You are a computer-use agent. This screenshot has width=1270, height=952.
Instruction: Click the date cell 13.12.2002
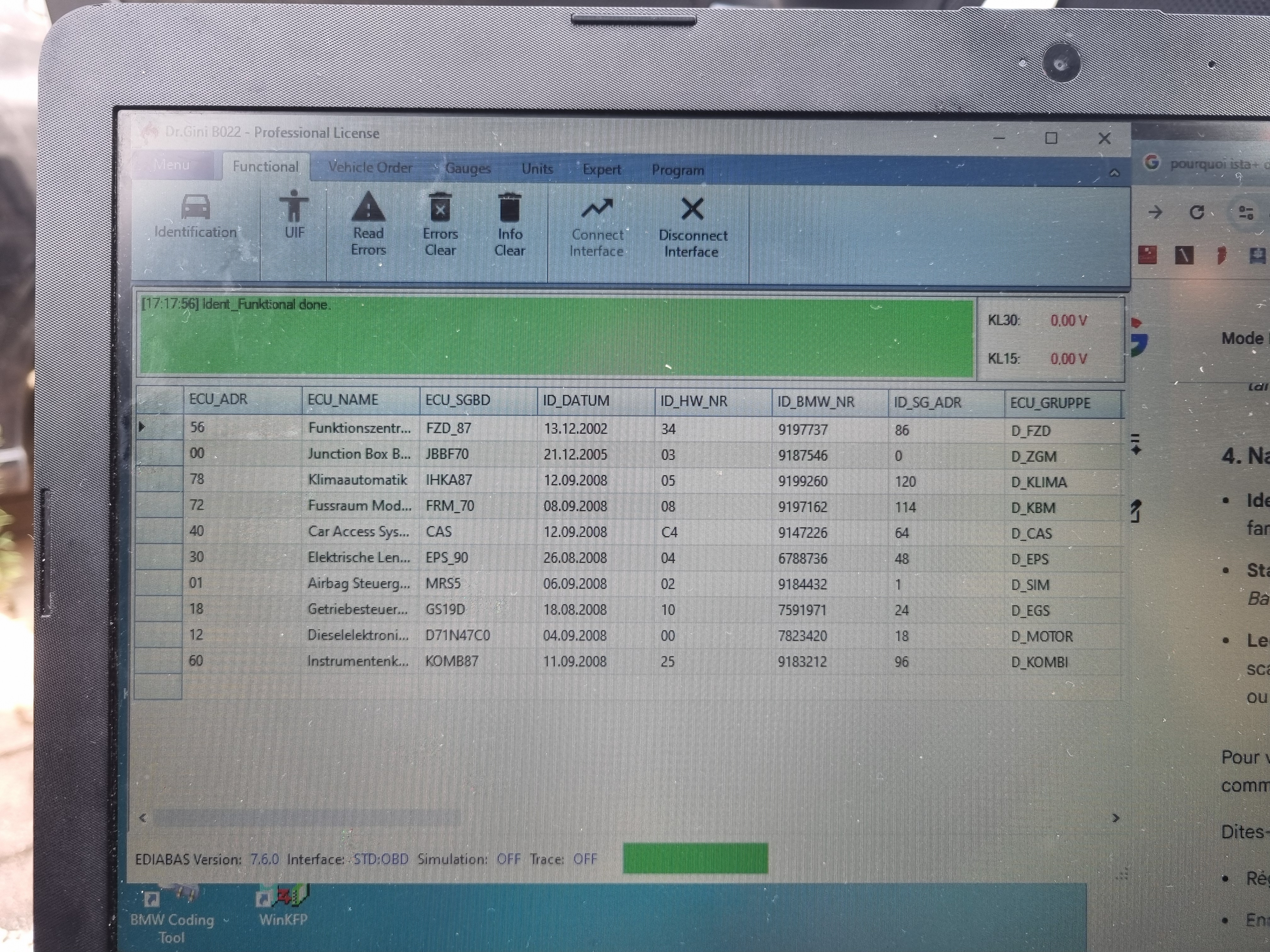pos(596,429)
